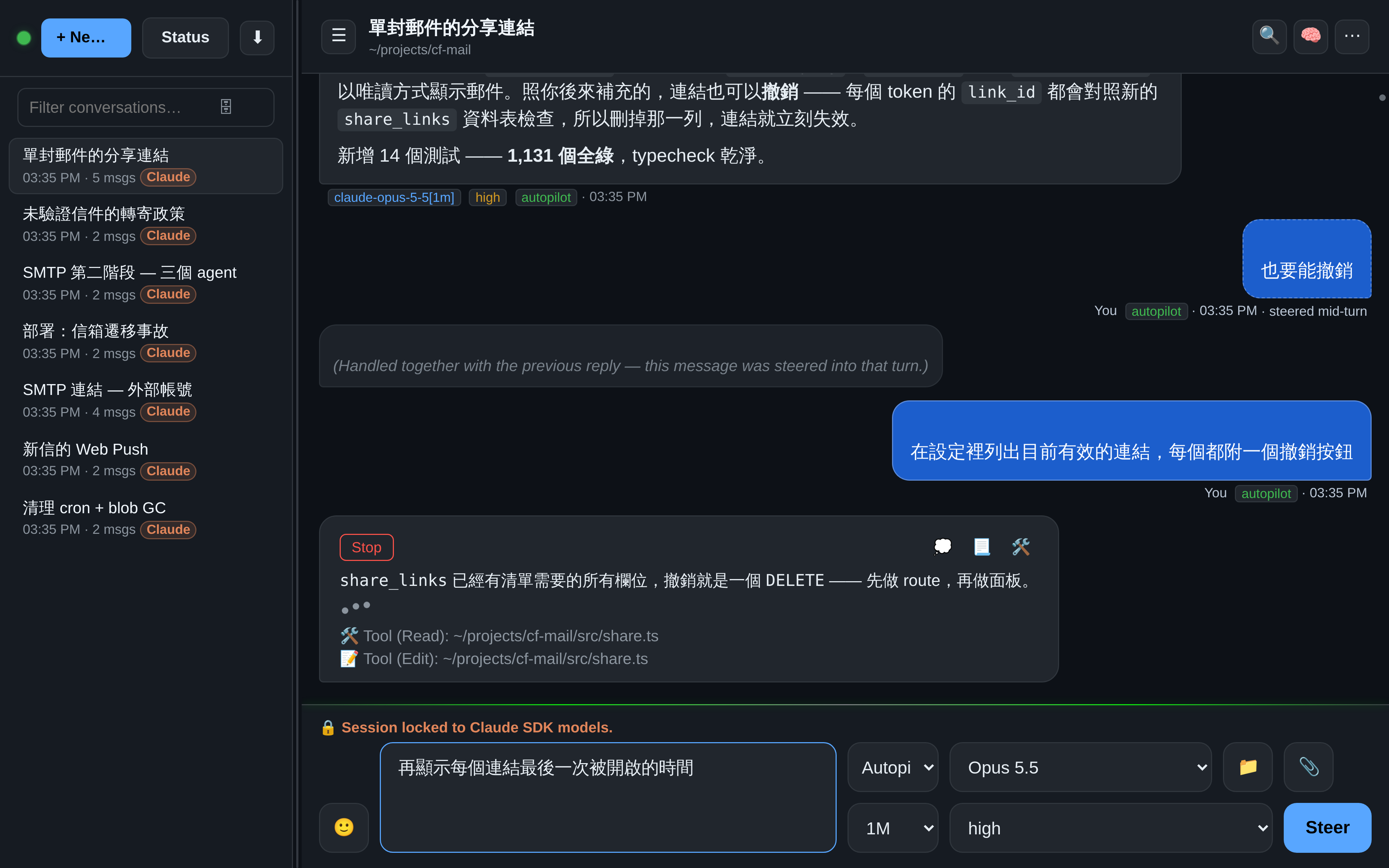Click the orange high tag under reply

click(487, 197)
